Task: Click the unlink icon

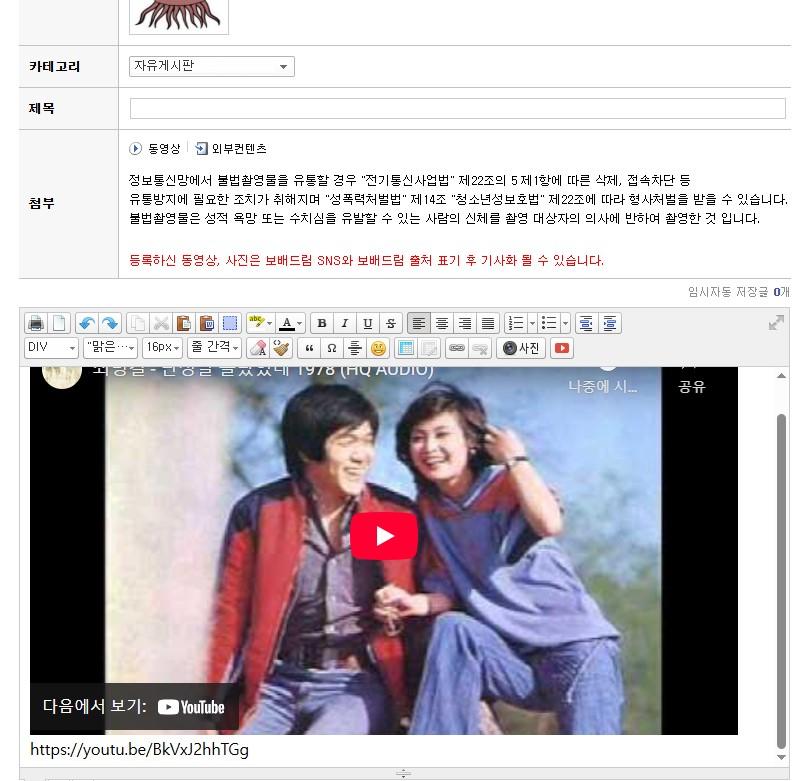Action: tap(480, 348)
